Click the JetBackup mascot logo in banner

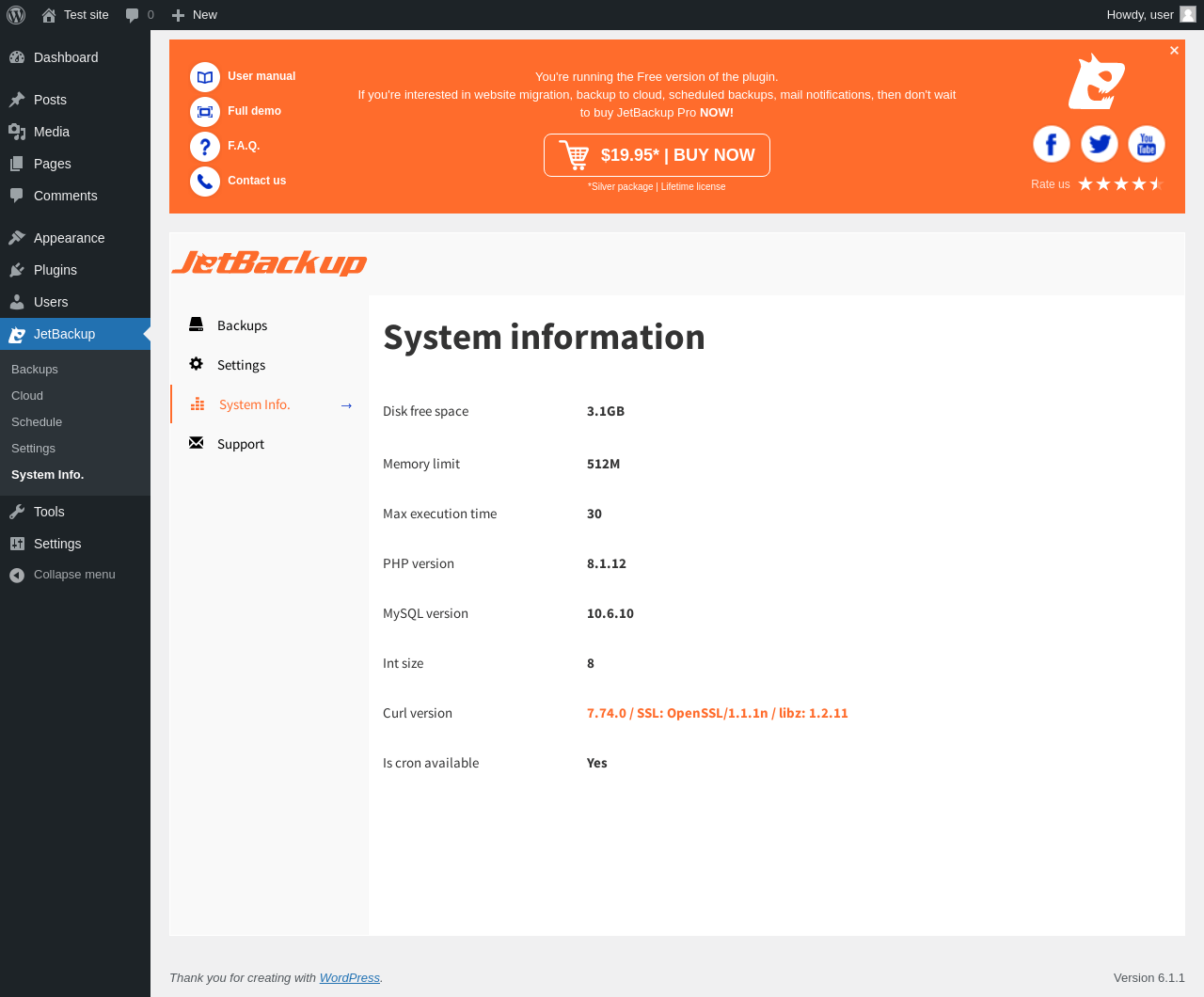1097,81
